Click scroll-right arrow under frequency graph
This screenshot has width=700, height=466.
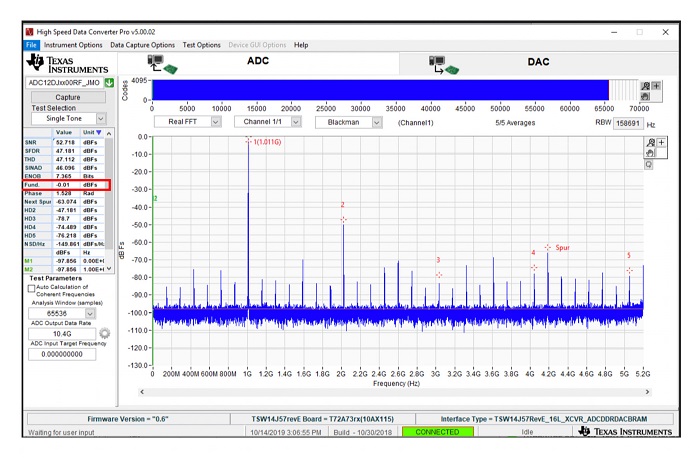pyautogui.click(x=647, y=392)
